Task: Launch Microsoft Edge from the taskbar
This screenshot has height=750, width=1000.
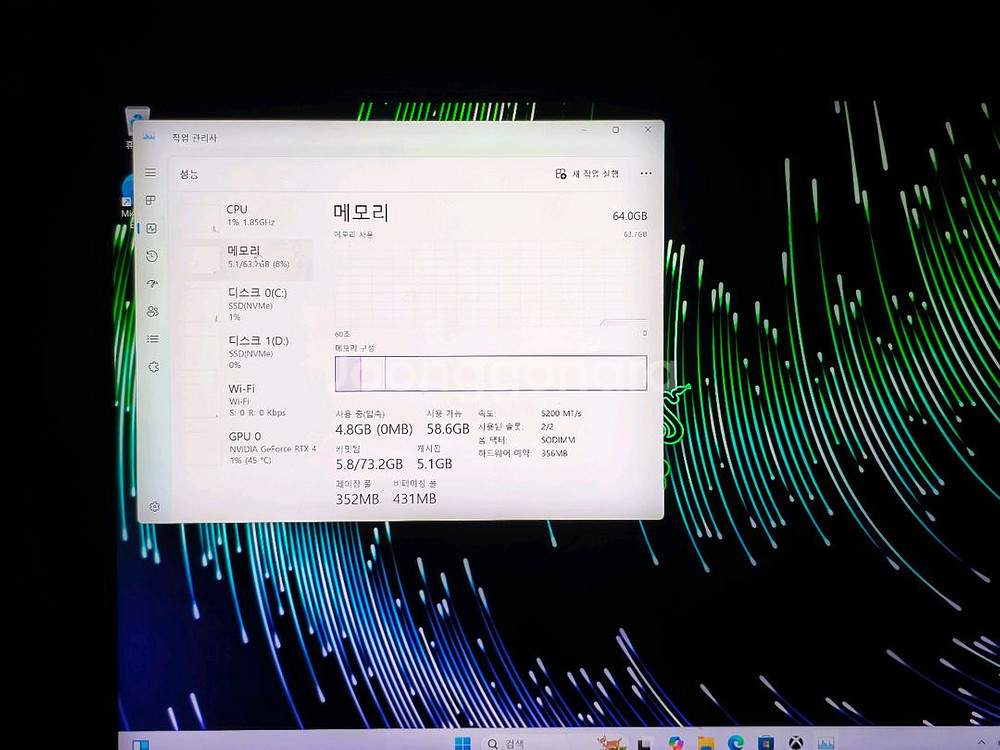Action: (735, 743)
